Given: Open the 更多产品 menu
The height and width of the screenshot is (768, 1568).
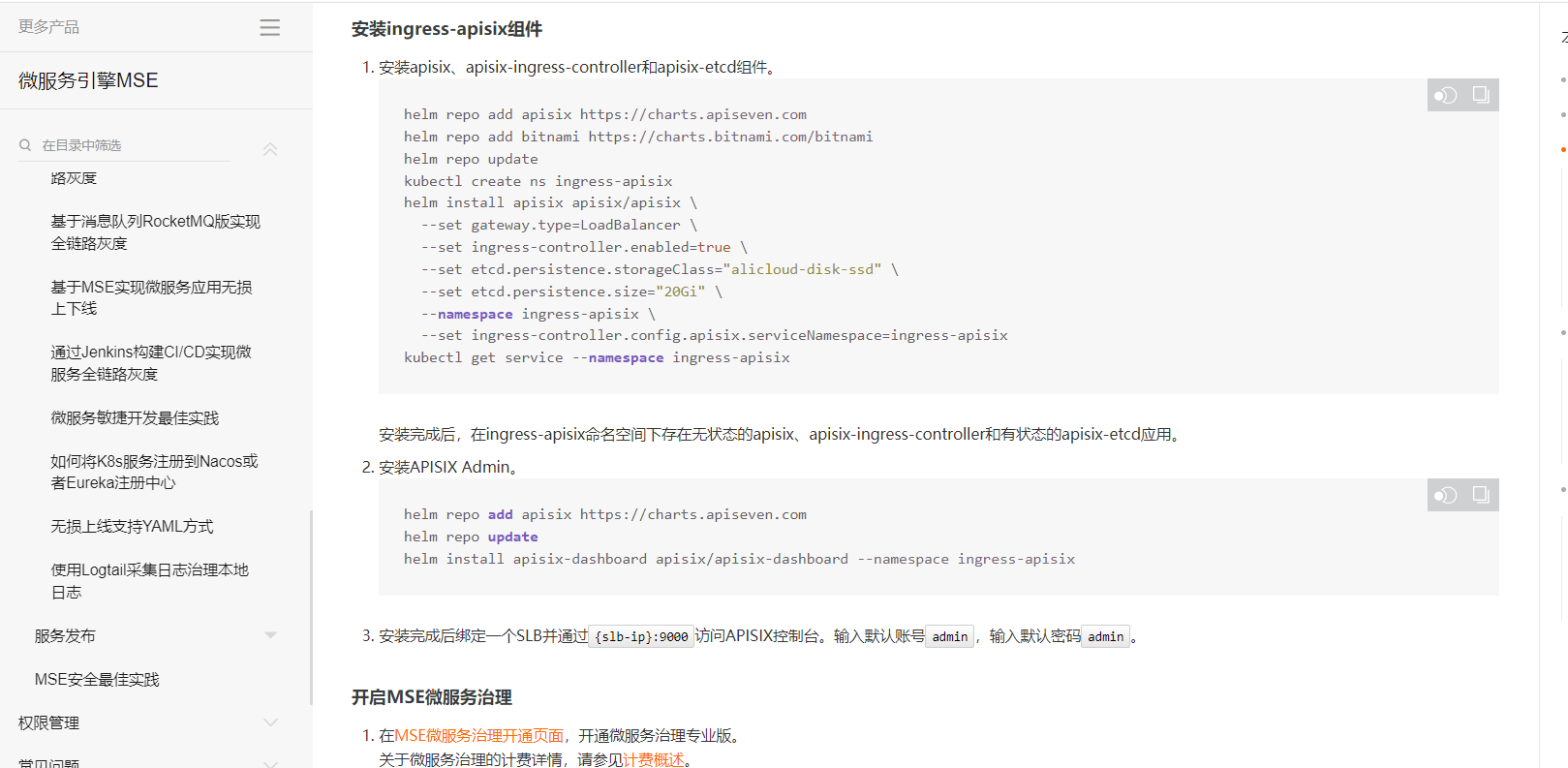Looking at the screenshot, I should pyautogui.click(x=49, y=27).
